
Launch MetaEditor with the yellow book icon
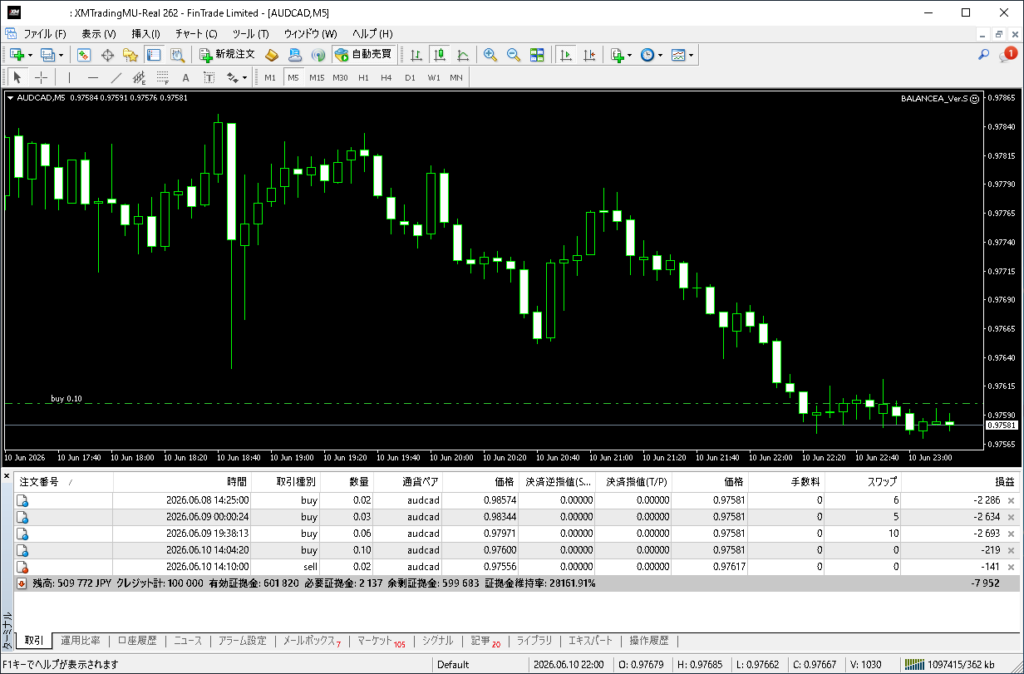[x=272, y=55]
